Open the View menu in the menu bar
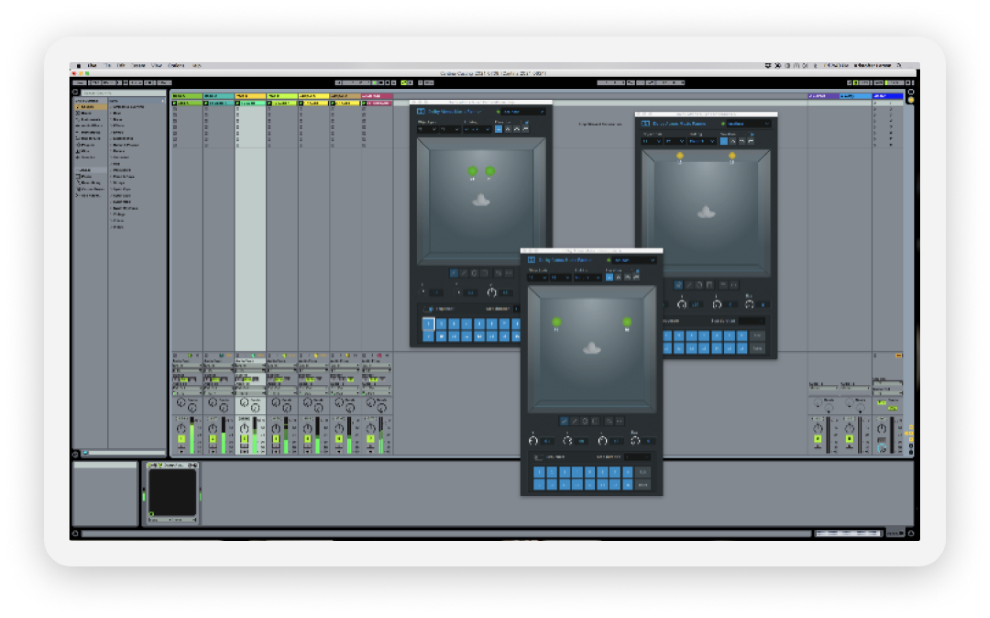Image resolution: width=990 pixels, height=618 pixels. 157,65
